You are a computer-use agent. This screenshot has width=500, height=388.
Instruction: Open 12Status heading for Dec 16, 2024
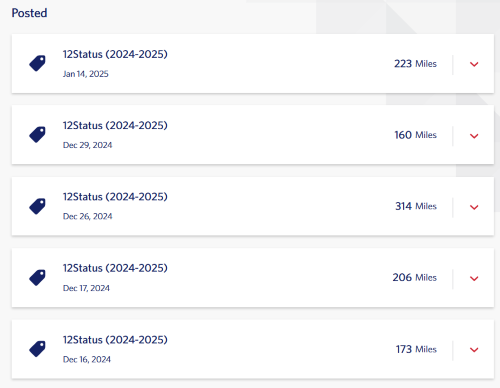[x=115, y=340]
